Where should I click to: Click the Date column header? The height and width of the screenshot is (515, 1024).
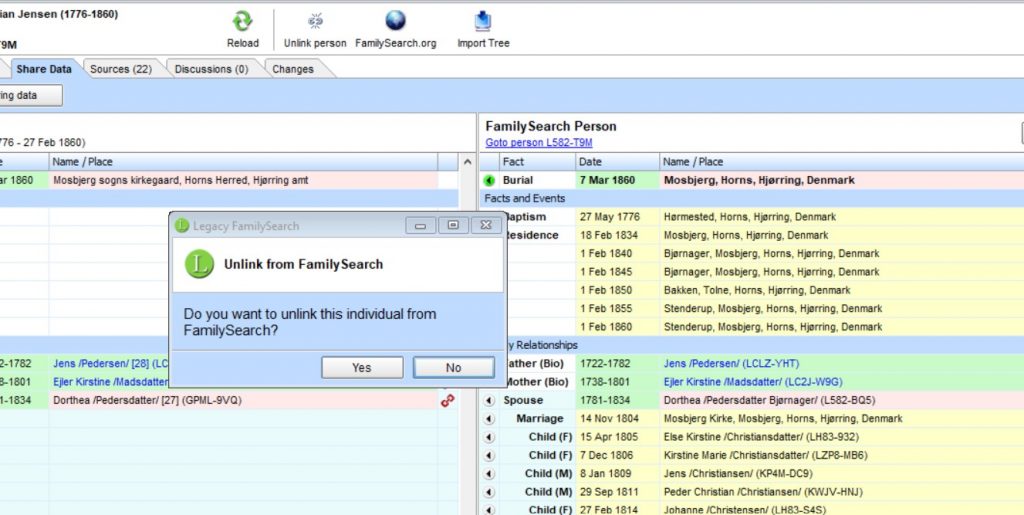[617, 162]
